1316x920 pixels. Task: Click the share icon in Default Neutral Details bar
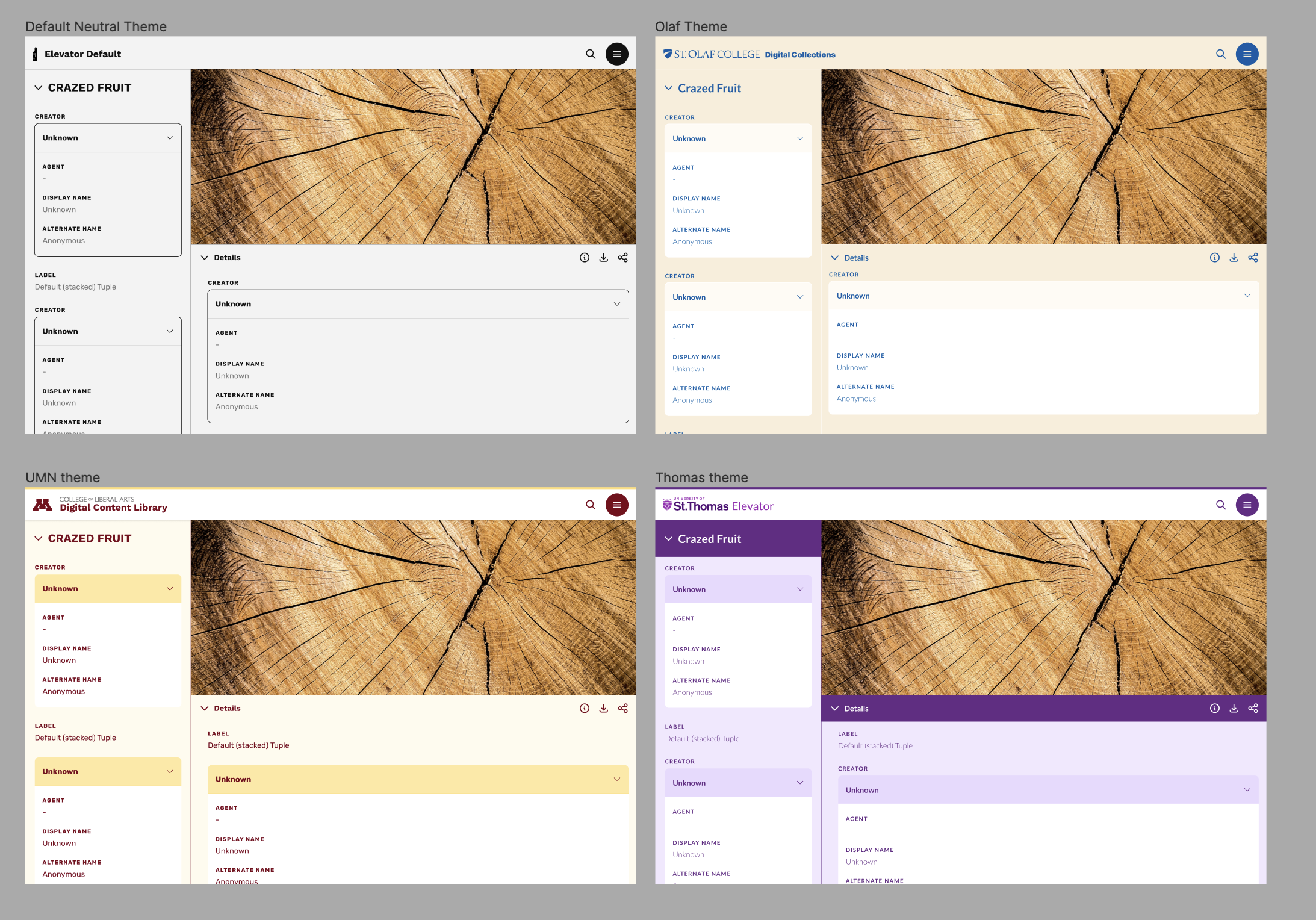(623, 258)
